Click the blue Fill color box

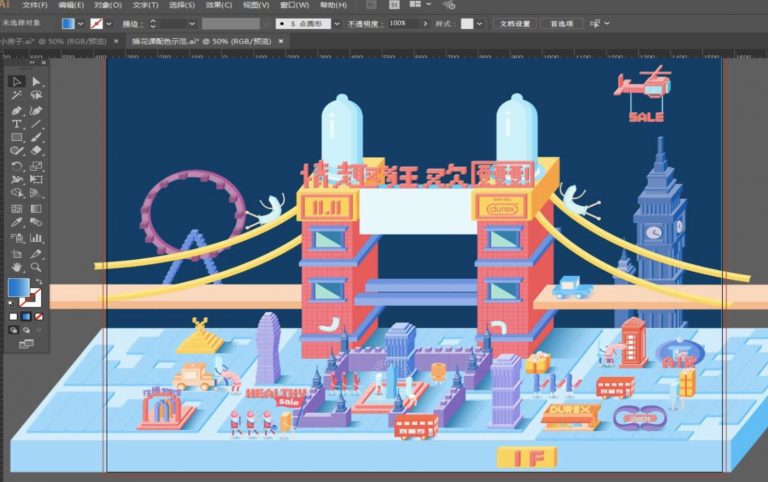click(x=19, y=288)
